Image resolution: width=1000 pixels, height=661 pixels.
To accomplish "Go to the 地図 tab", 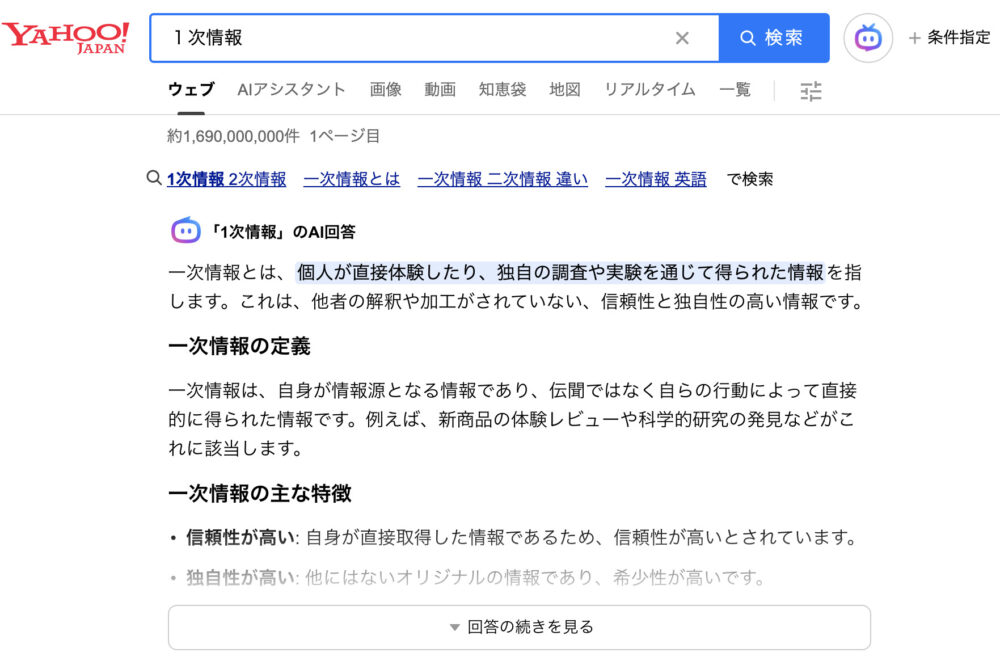I will coord(564,89).
